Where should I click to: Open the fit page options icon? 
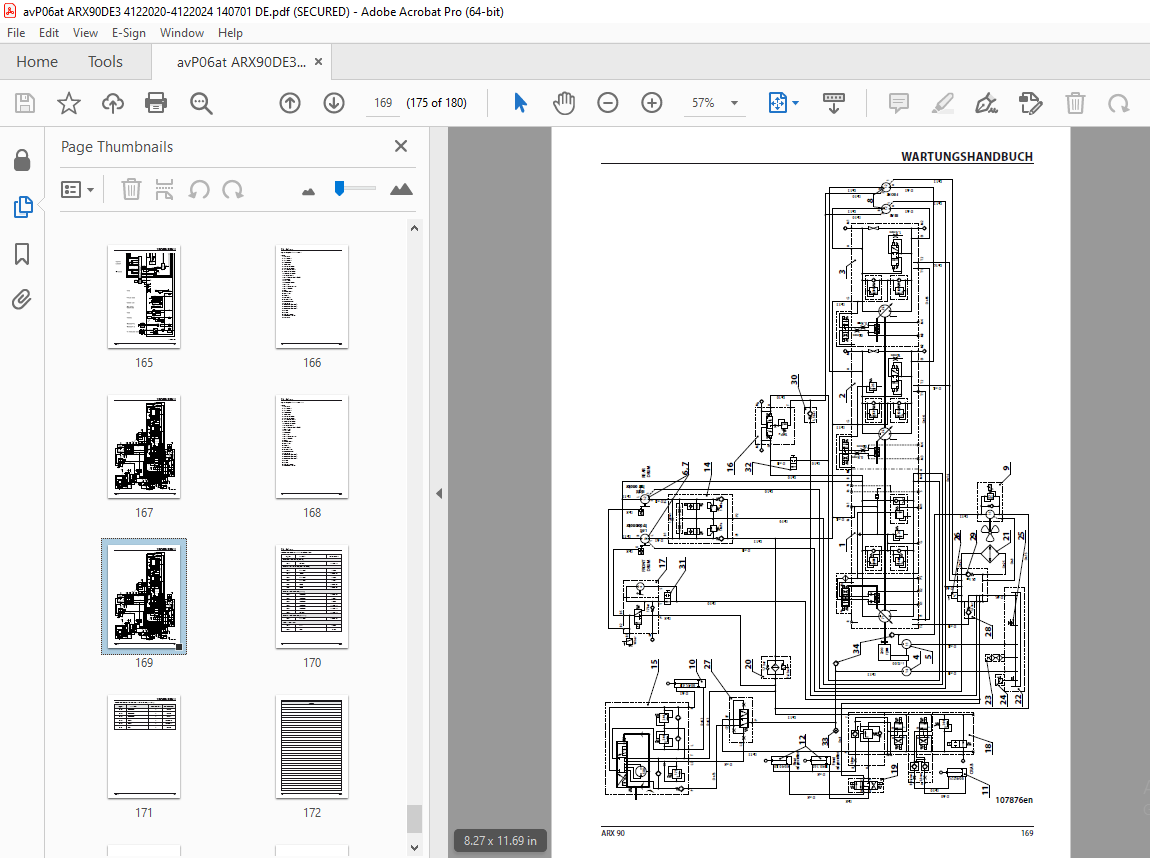777,103
